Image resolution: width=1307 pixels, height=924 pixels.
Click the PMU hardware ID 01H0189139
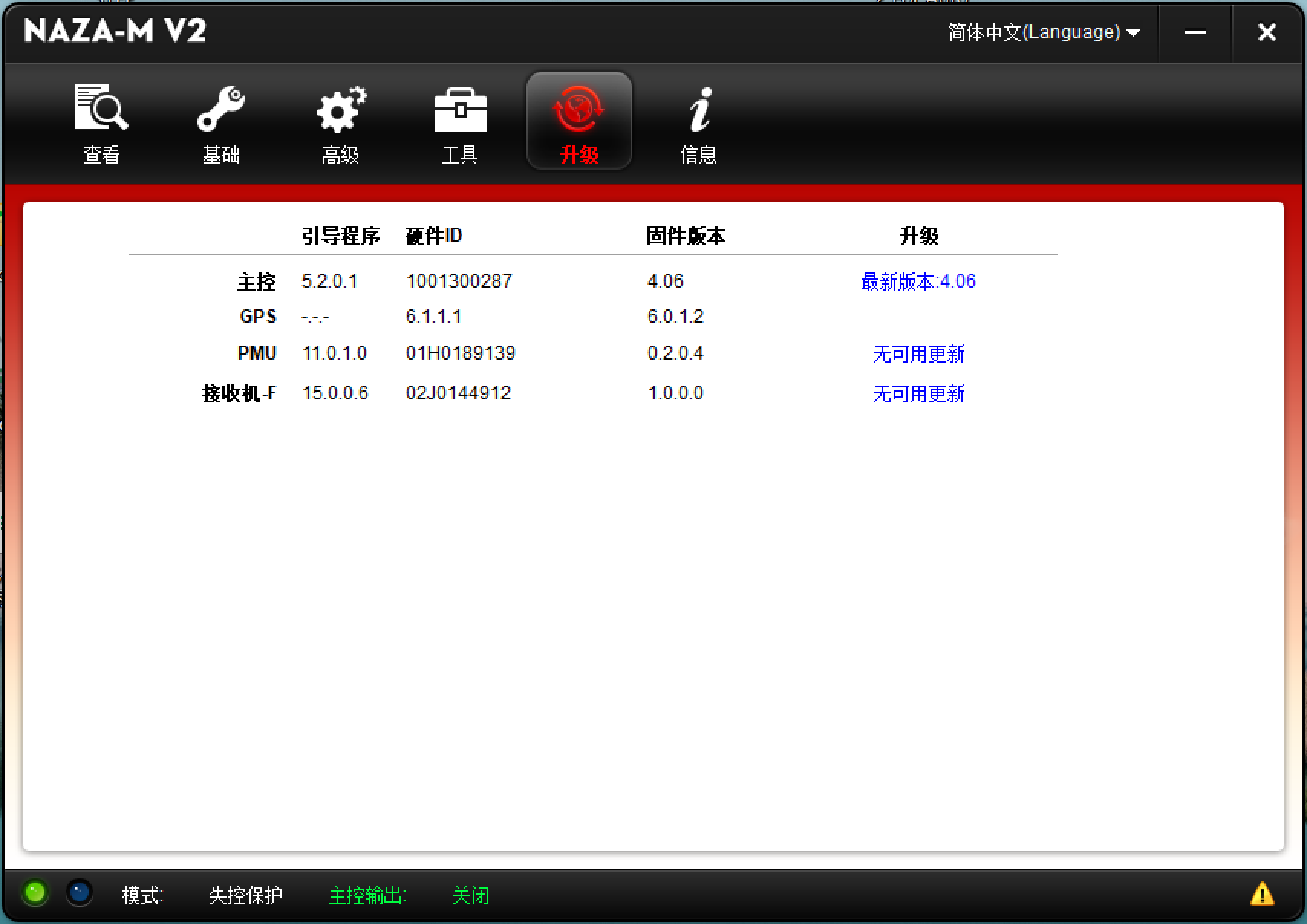461,353
